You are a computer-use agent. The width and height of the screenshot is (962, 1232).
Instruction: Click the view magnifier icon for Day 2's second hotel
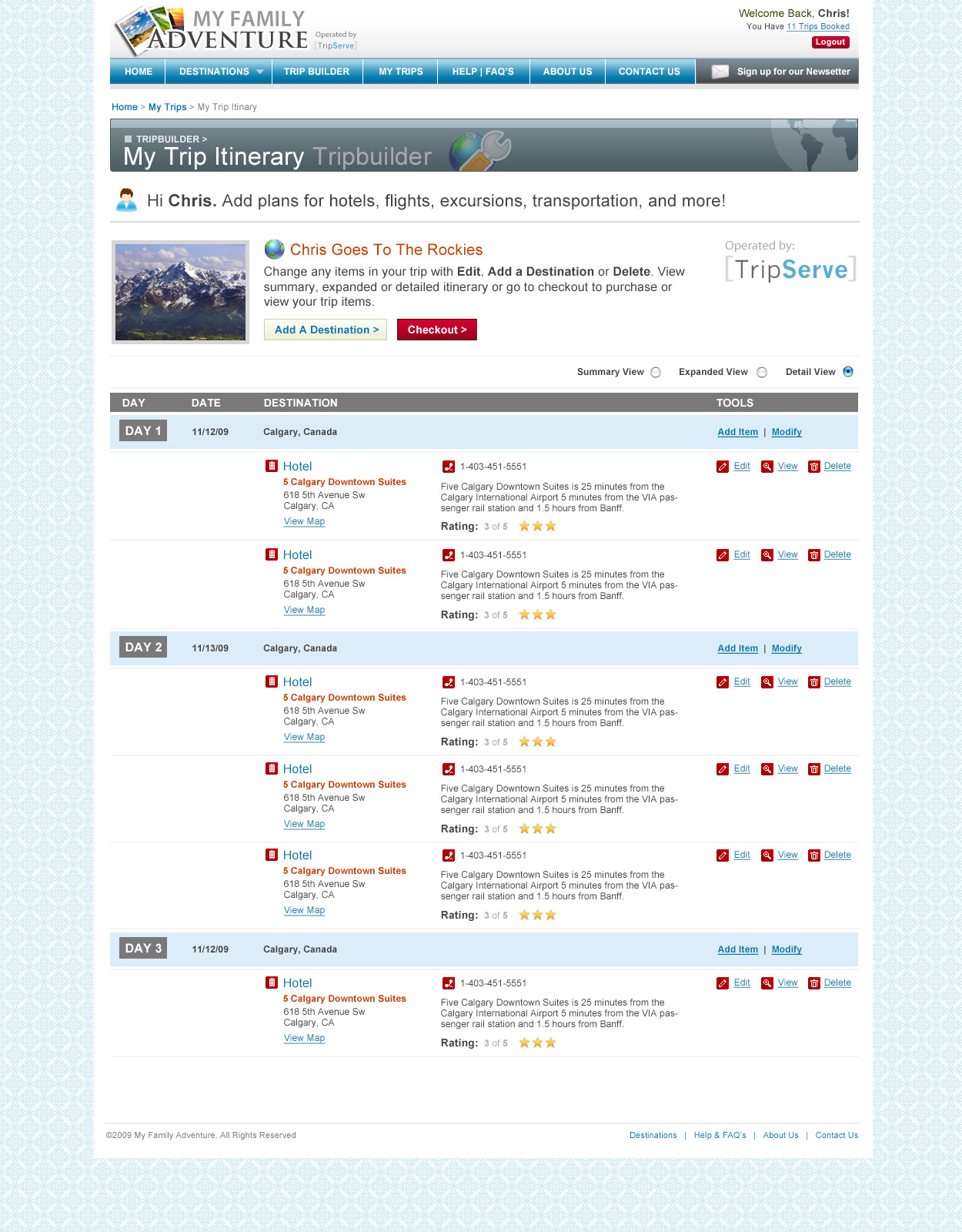pyautogui.click(x=767, y=769)
